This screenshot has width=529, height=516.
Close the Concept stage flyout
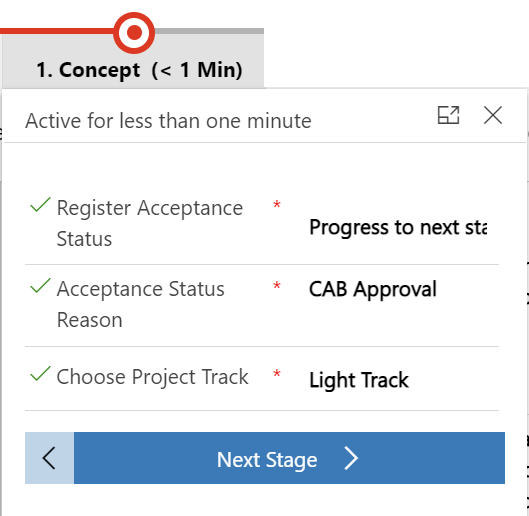(493, 115)
